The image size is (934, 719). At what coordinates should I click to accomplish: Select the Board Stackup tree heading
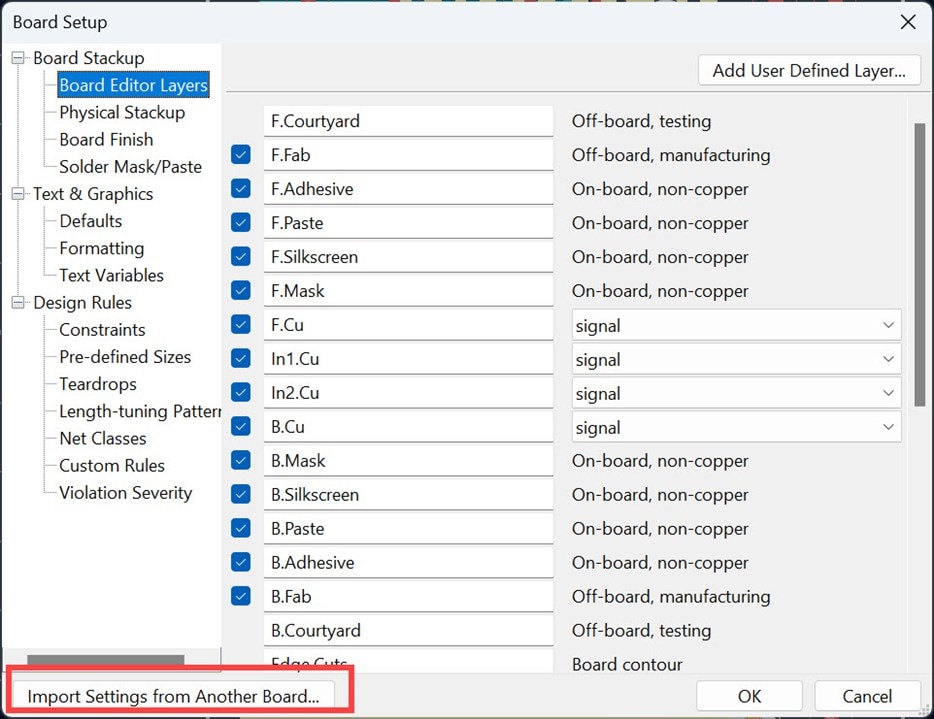[x=89, y=58]
